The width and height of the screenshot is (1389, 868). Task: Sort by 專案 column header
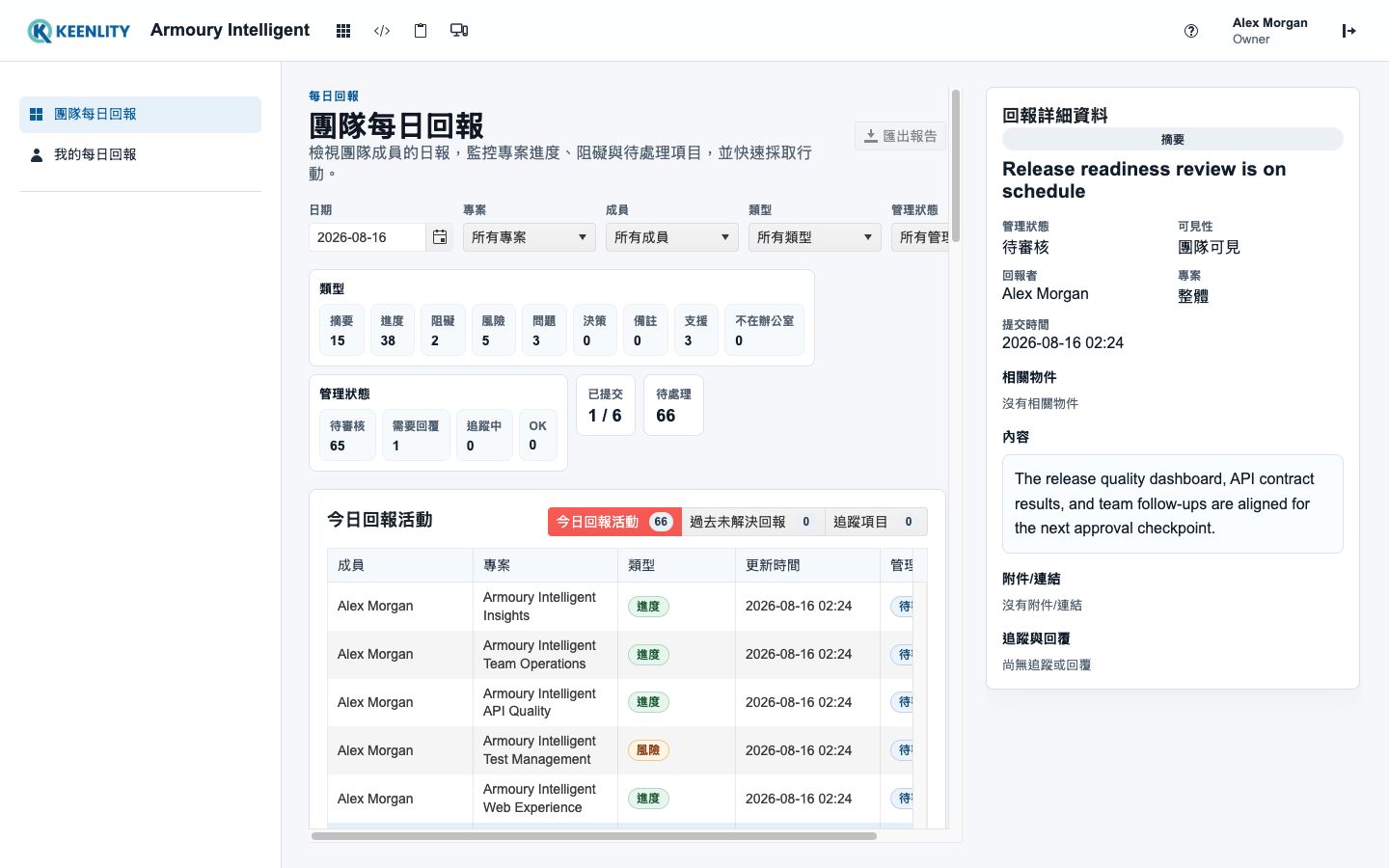(545, 565)
